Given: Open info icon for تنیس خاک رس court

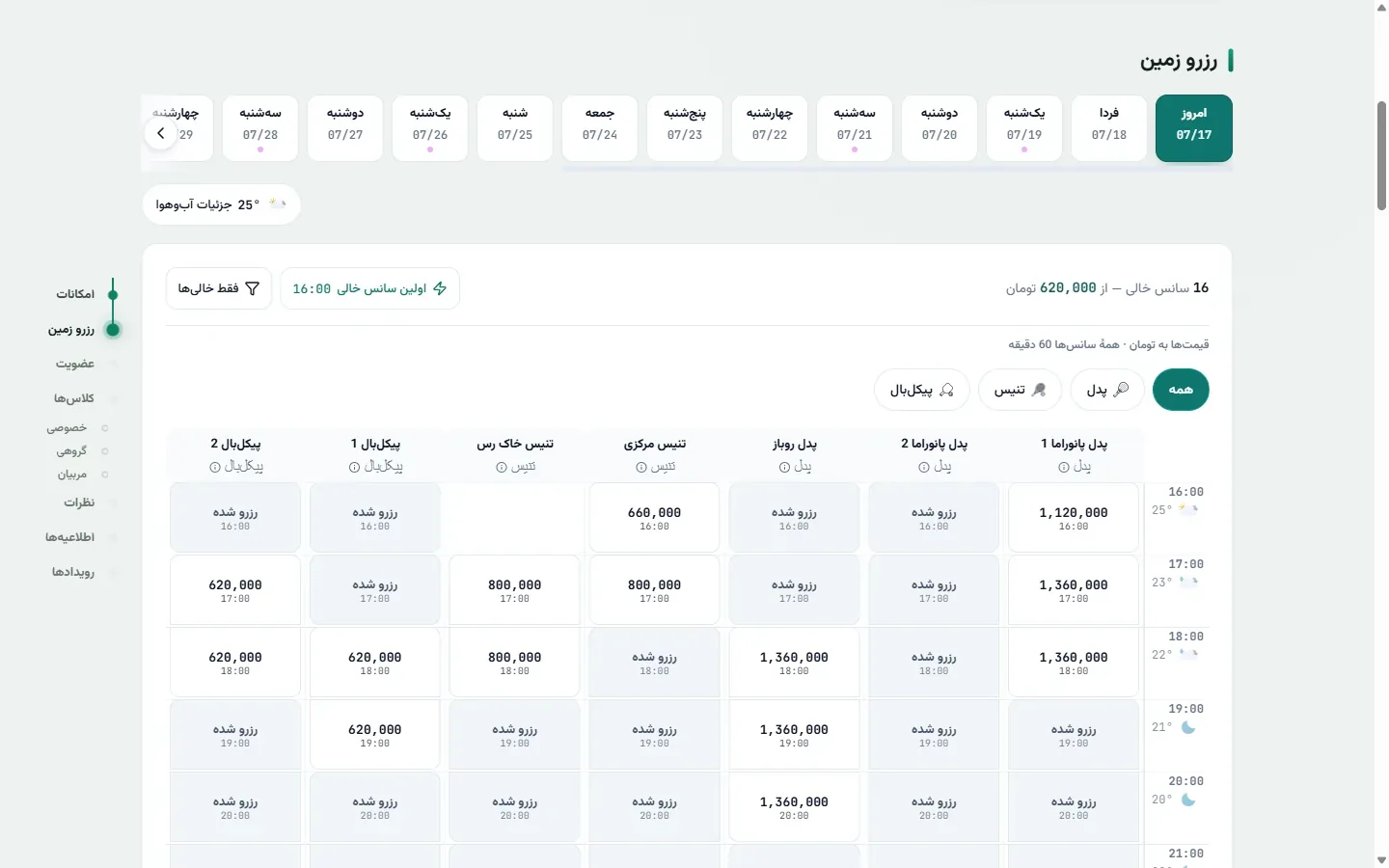Looking at the screenshot, I should [502, 468].
